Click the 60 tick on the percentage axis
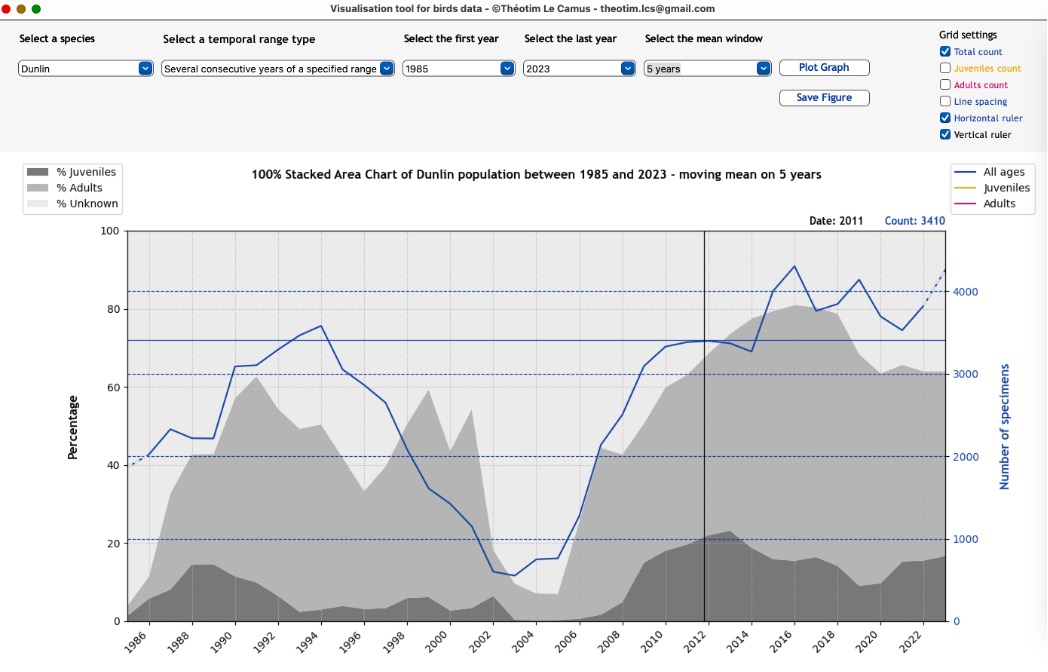The image size is (1048, 672). (x=113, y=387)
